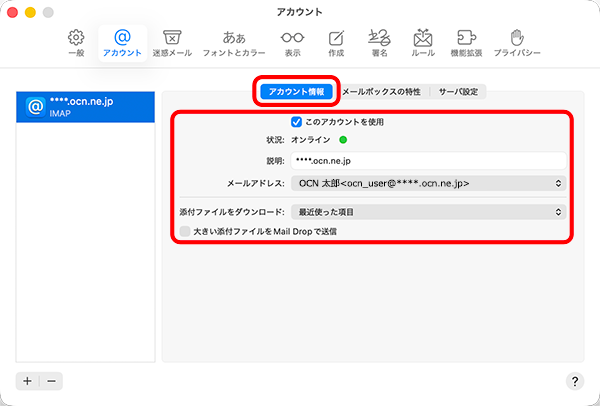Open the 迷惑メール junk mail settings
Image resolution: width=600 pixels, height=406 pixels.
click(172, 42)
